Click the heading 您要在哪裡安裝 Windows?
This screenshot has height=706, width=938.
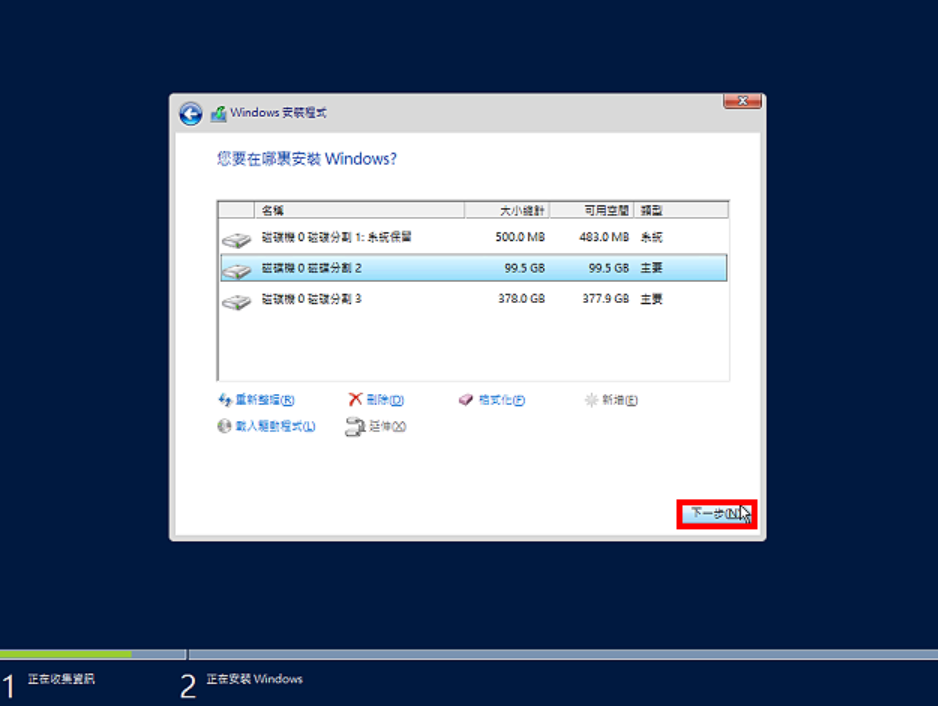coord(306,159)
